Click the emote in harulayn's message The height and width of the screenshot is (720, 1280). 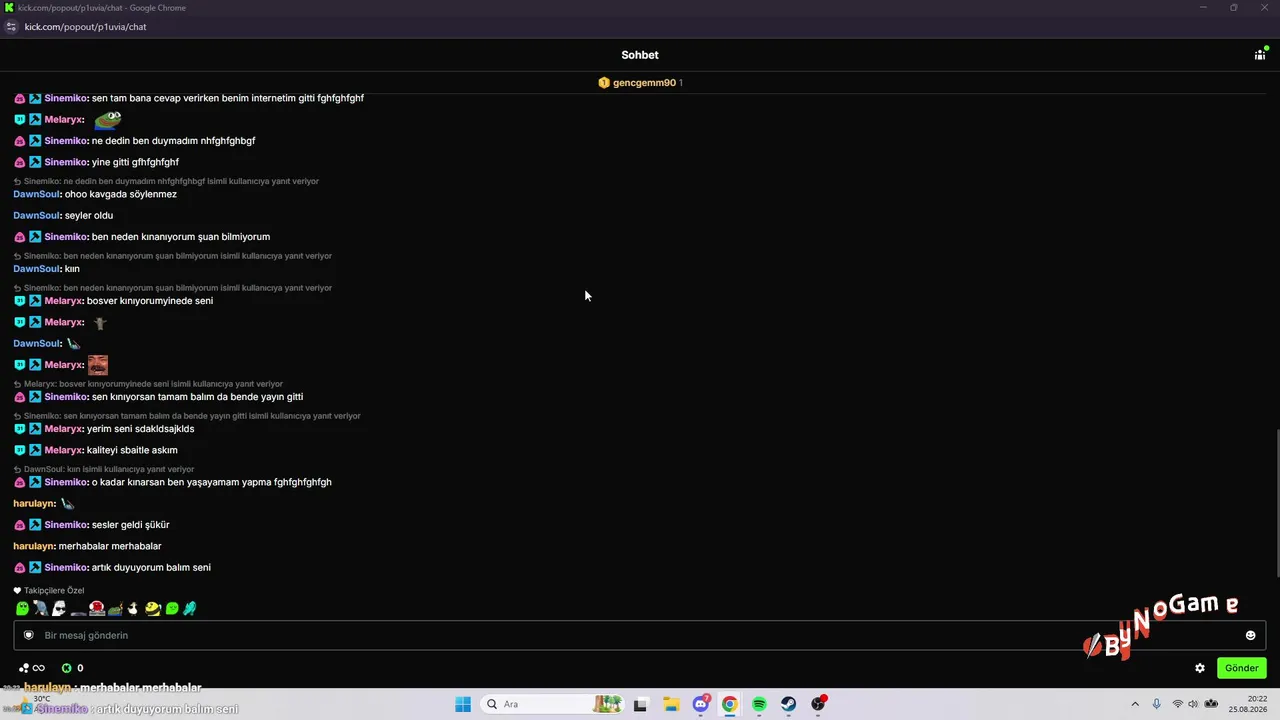click(67, 504)
